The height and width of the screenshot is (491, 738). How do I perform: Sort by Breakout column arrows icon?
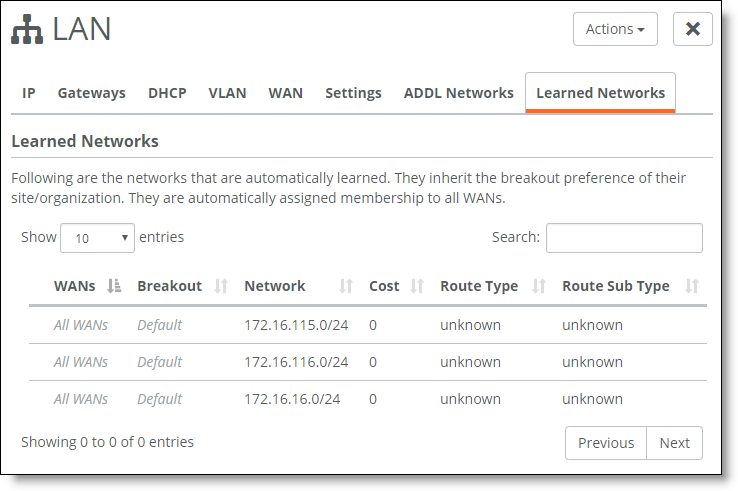coord(221,286)
